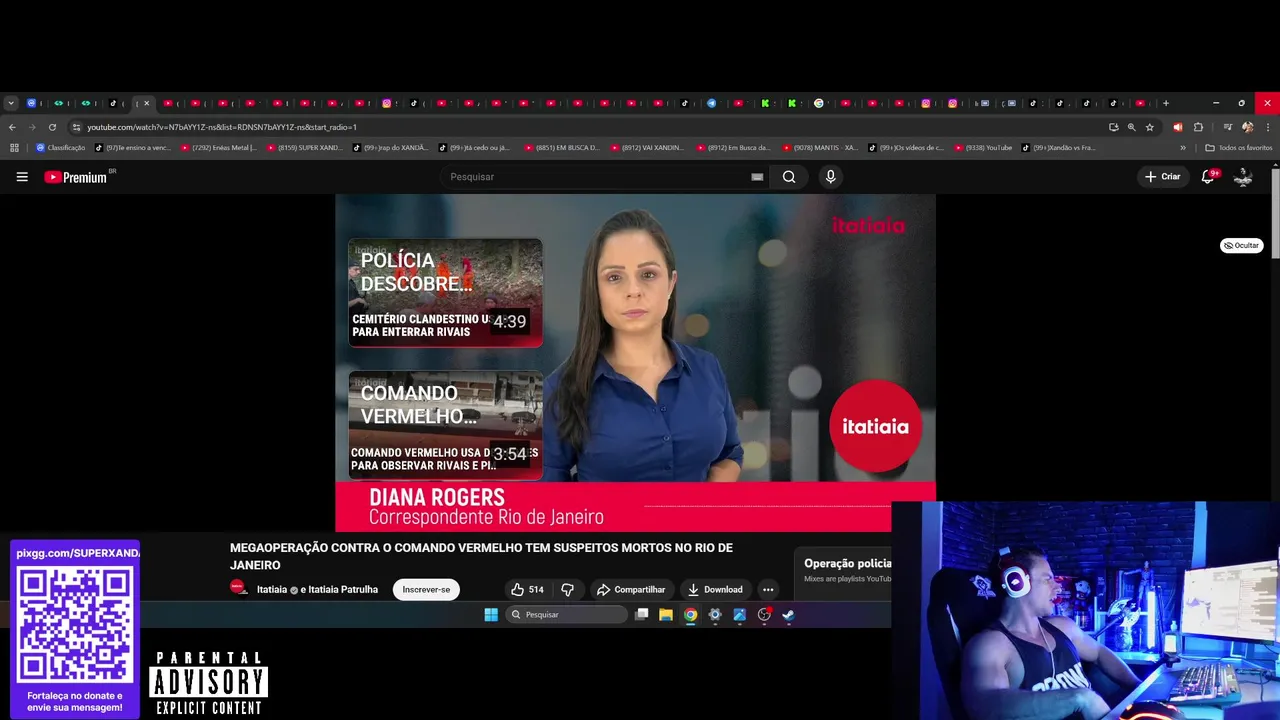The width and height of the screenshot is (1280, 720).
Task: Expand the tab search dropdown arrow
Action: coord(10,103)
